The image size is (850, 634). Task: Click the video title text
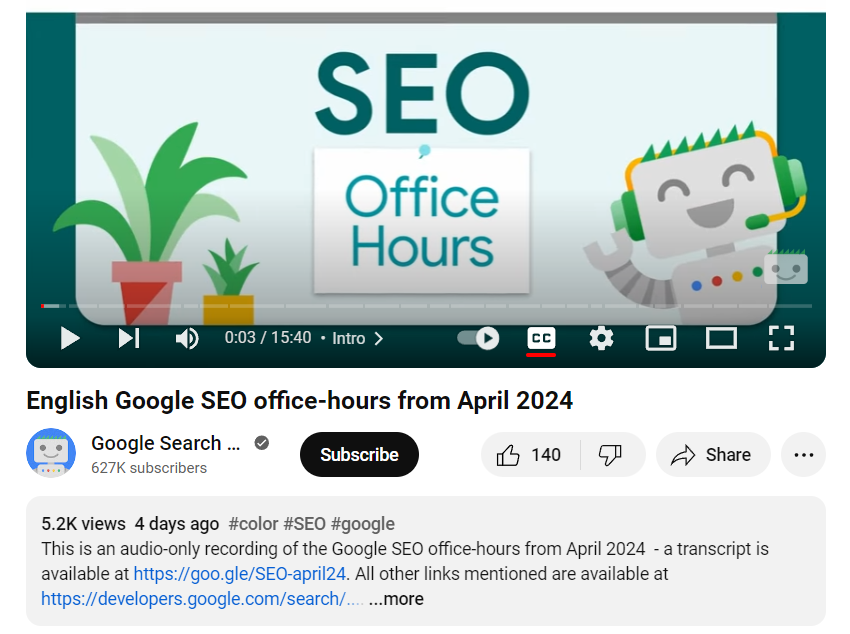coord(299,401)
